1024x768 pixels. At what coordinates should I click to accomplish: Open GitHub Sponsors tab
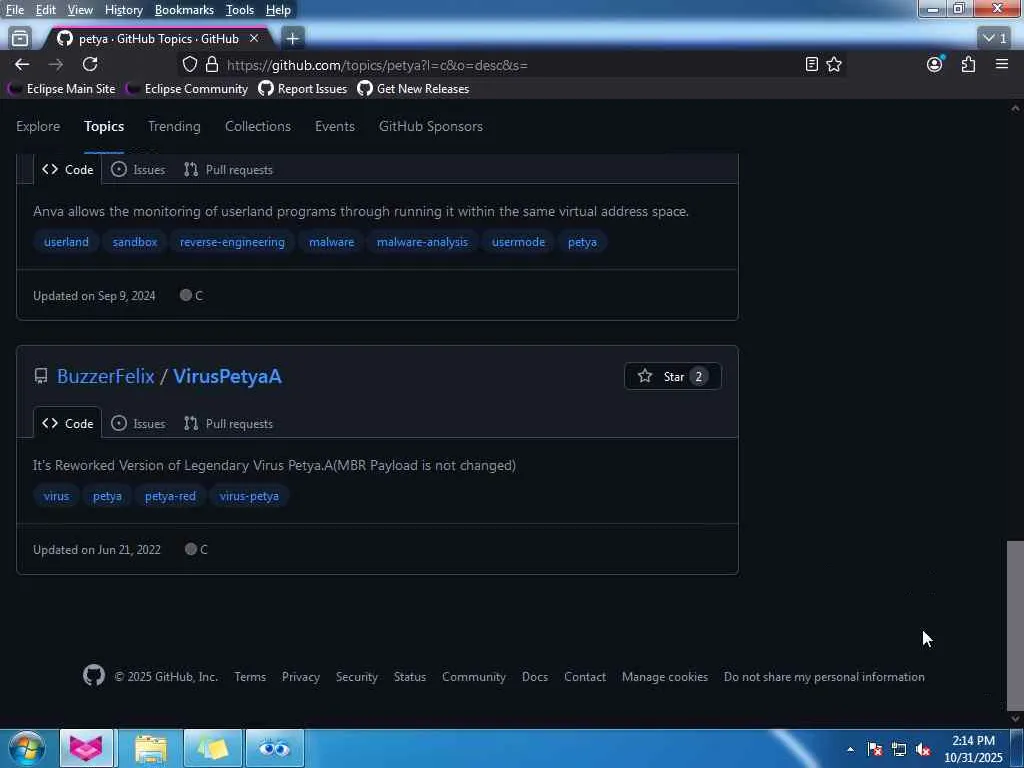(431, 126)
